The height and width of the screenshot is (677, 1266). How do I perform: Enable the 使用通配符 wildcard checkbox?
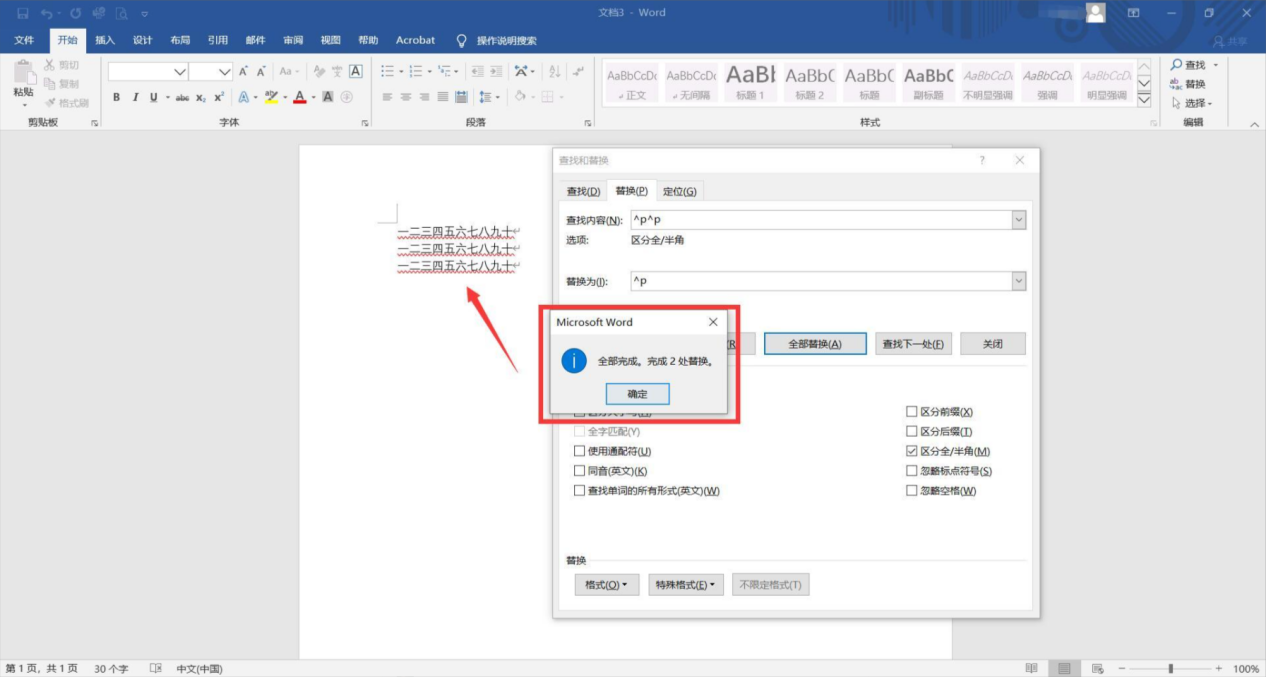[580, 451]
